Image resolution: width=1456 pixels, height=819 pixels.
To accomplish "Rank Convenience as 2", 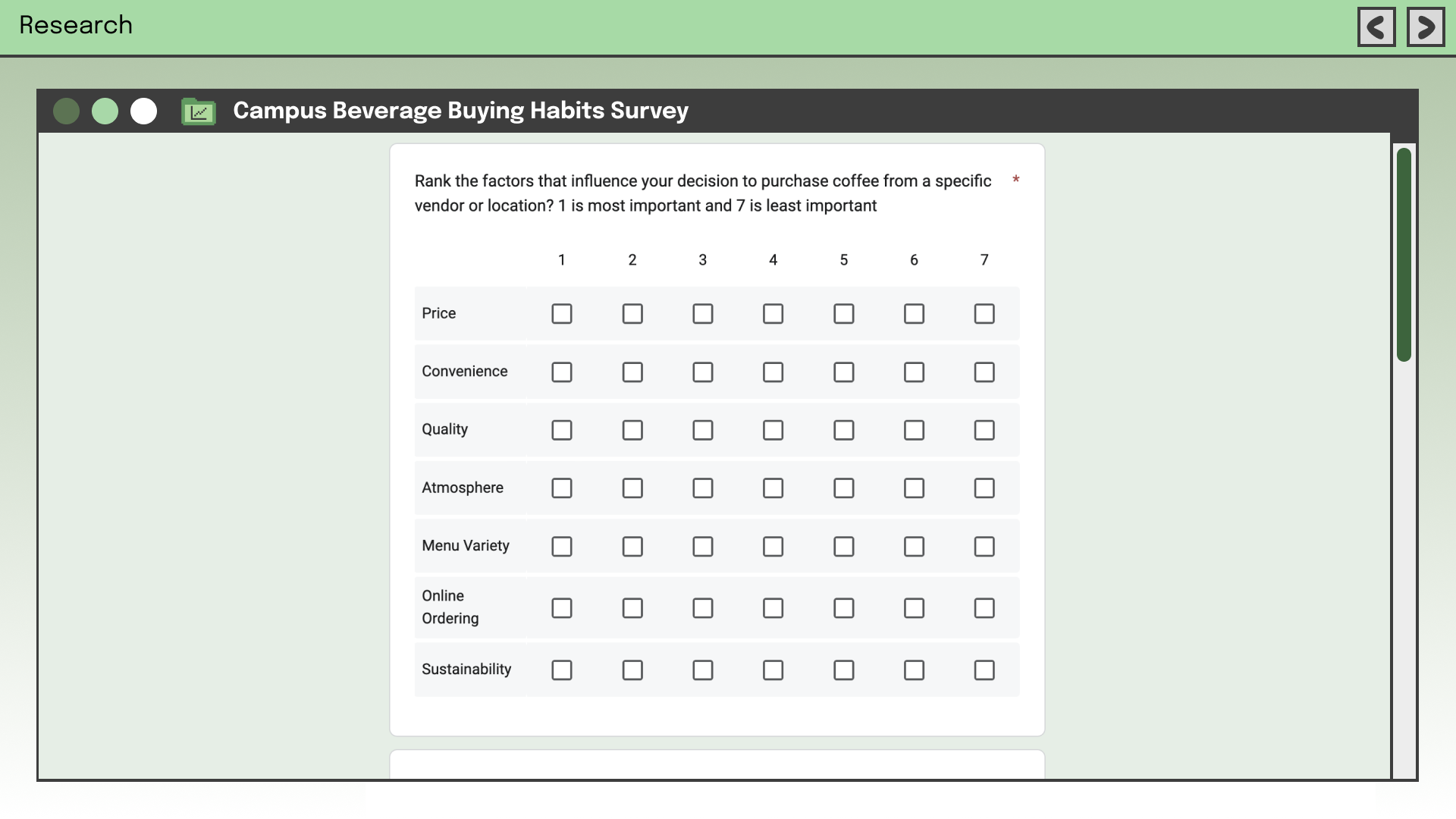I will click(632, 372).
